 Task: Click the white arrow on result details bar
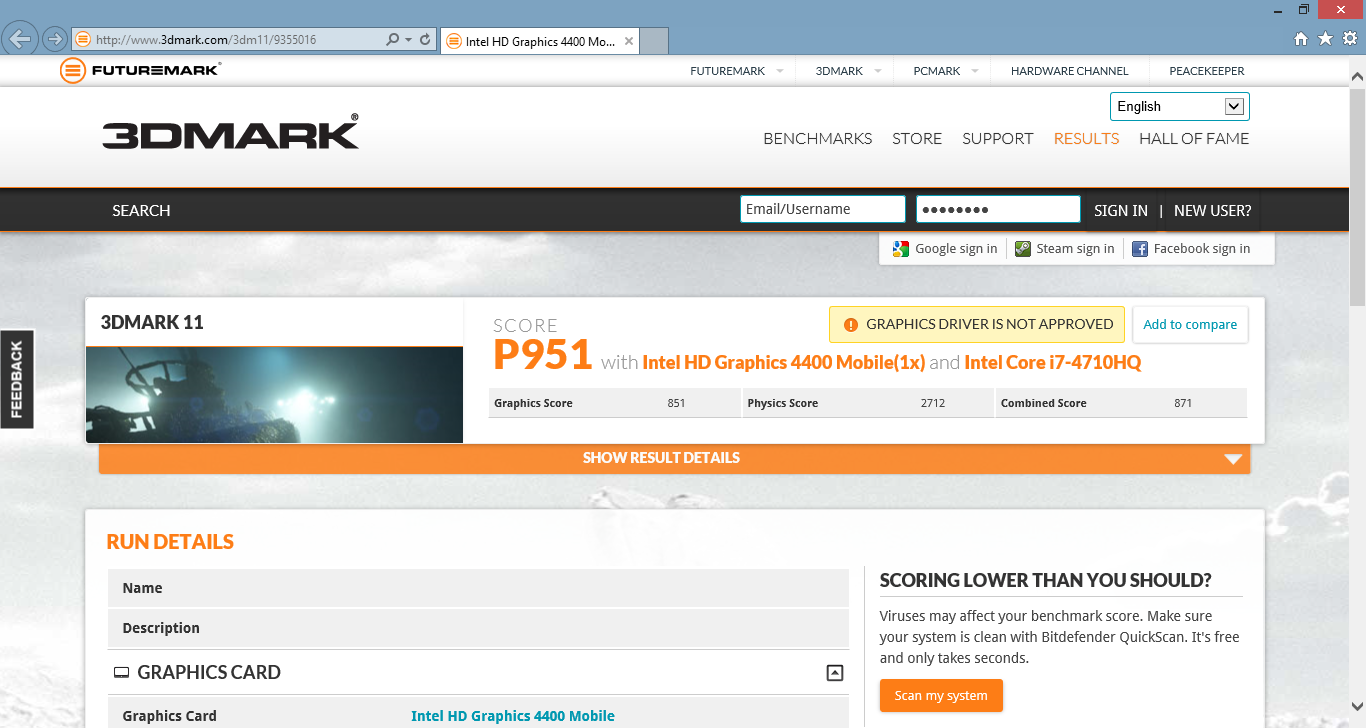[1233, 459]
